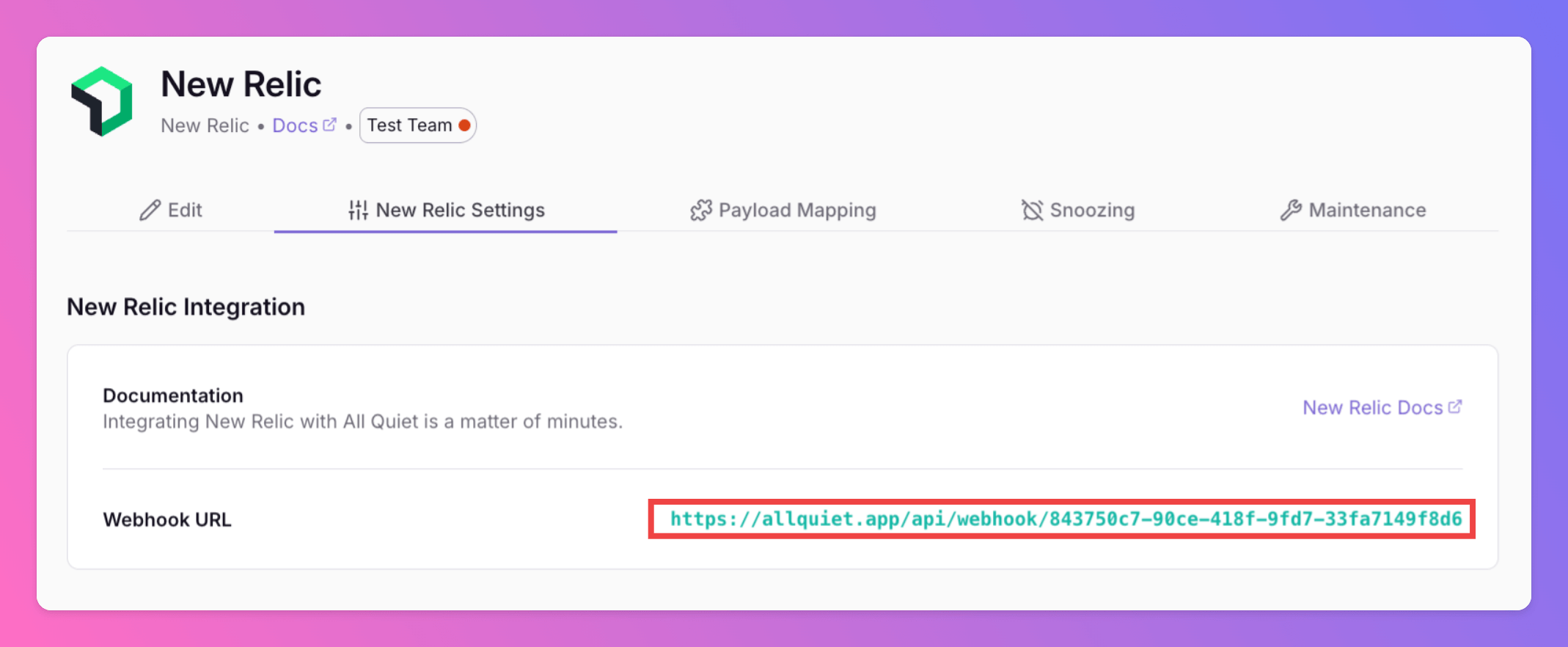Image resolution: width=1568 pixels, height=647 pixels.
Task: Click the Documentation label
Action: point(173,395)
